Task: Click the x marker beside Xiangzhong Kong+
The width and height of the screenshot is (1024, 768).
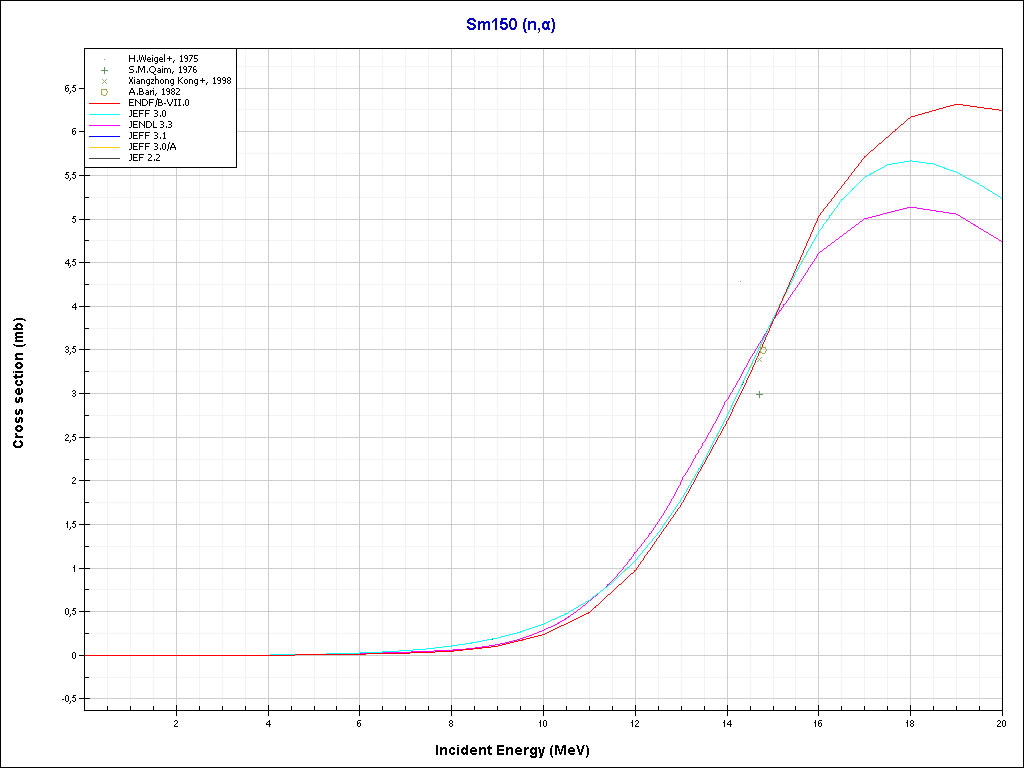Action: click(x=104, y=81)
